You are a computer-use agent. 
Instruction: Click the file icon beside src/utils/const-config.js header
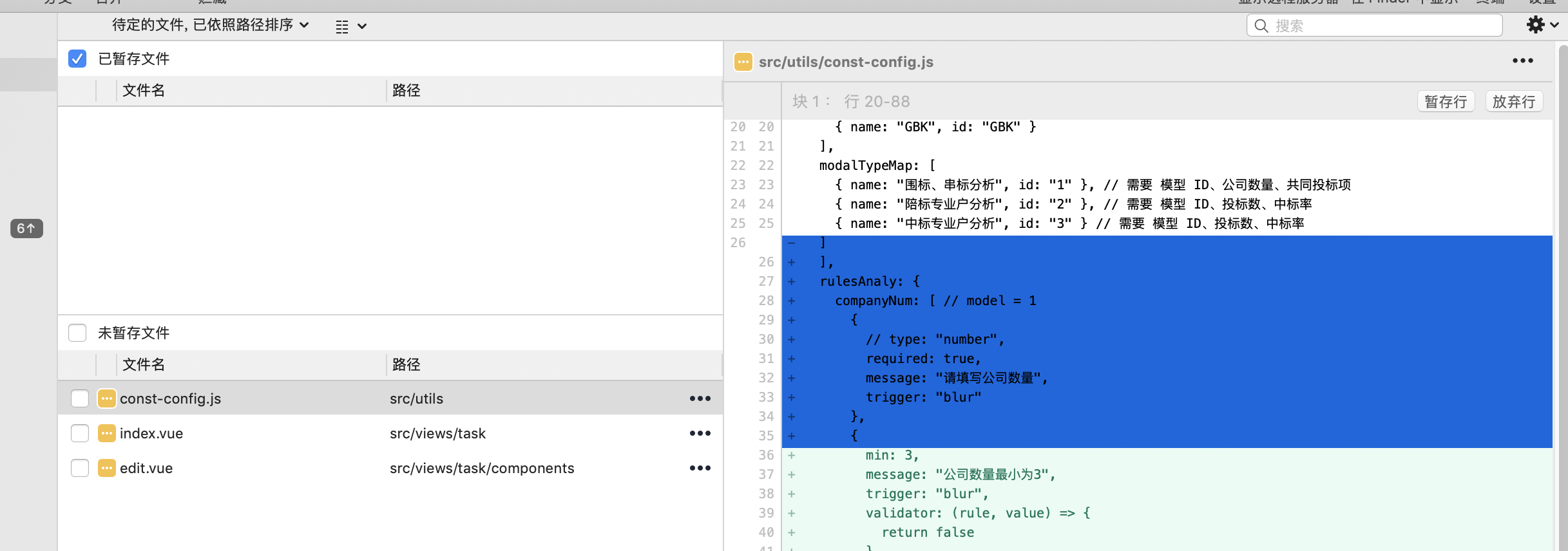coord(743,62)
